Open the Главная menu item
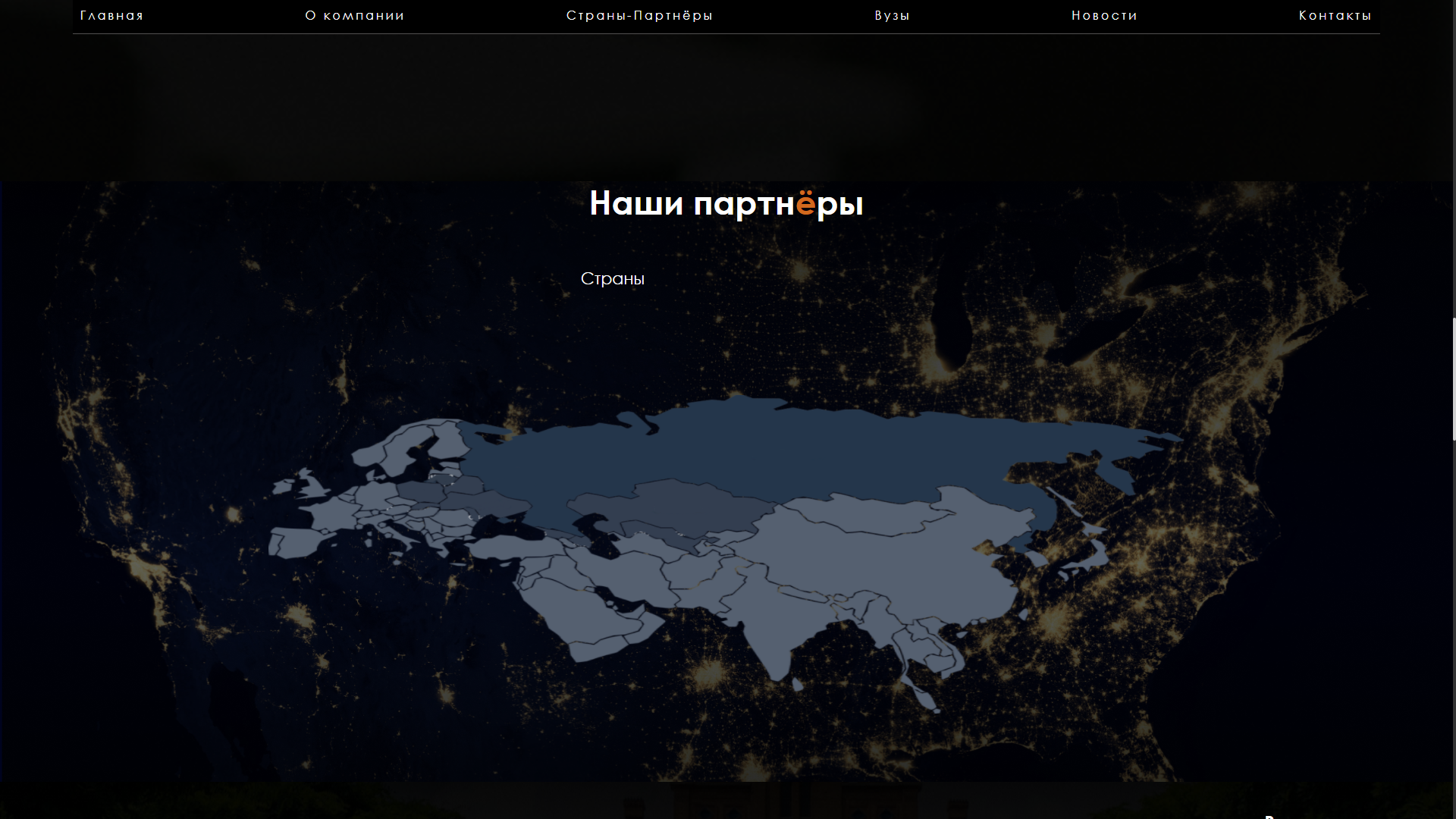Image resolution: width=1456 pixels, height=819 pixels. point(111,16)
